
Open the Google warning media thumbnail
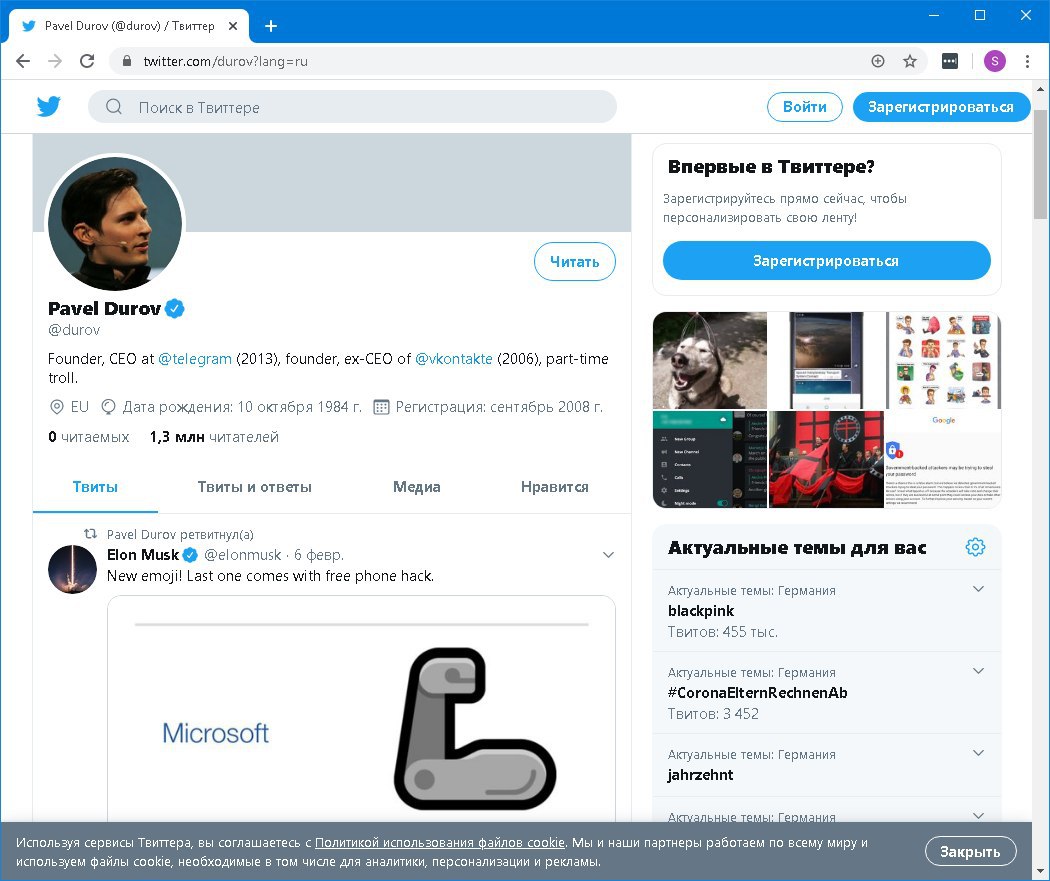pos(944,459)
